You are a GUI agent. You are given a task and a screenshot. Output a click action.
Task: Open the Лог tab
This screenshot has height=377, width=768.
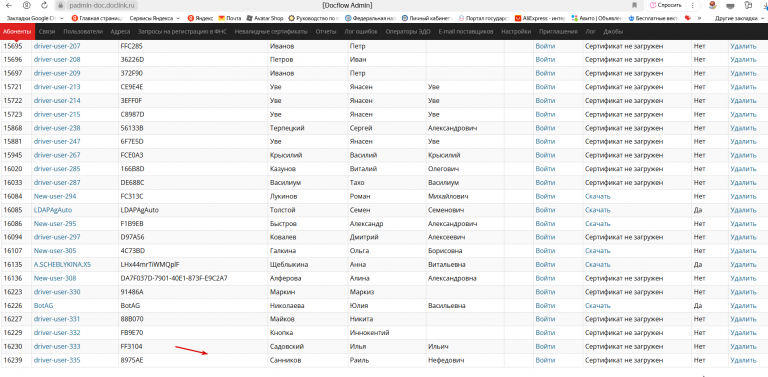point(591,31)
